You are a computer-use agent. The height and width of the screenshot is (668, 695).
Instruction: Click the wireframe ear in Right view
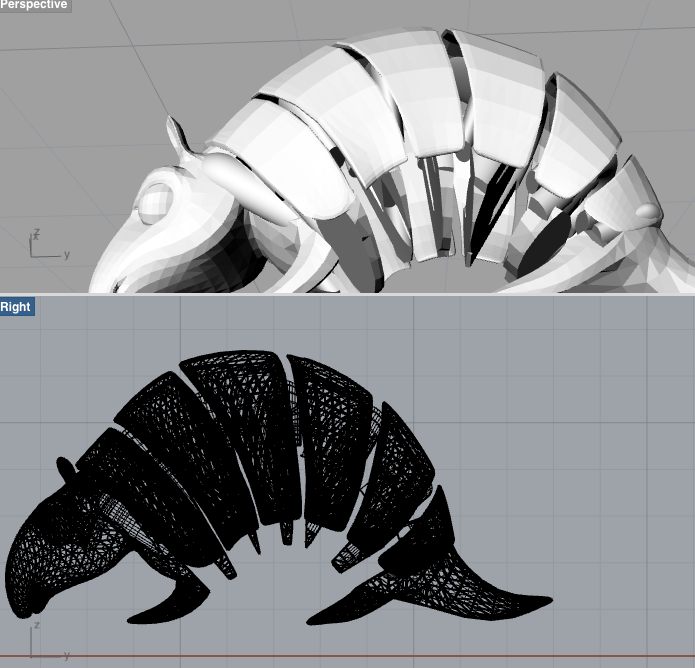click(66, 466)
